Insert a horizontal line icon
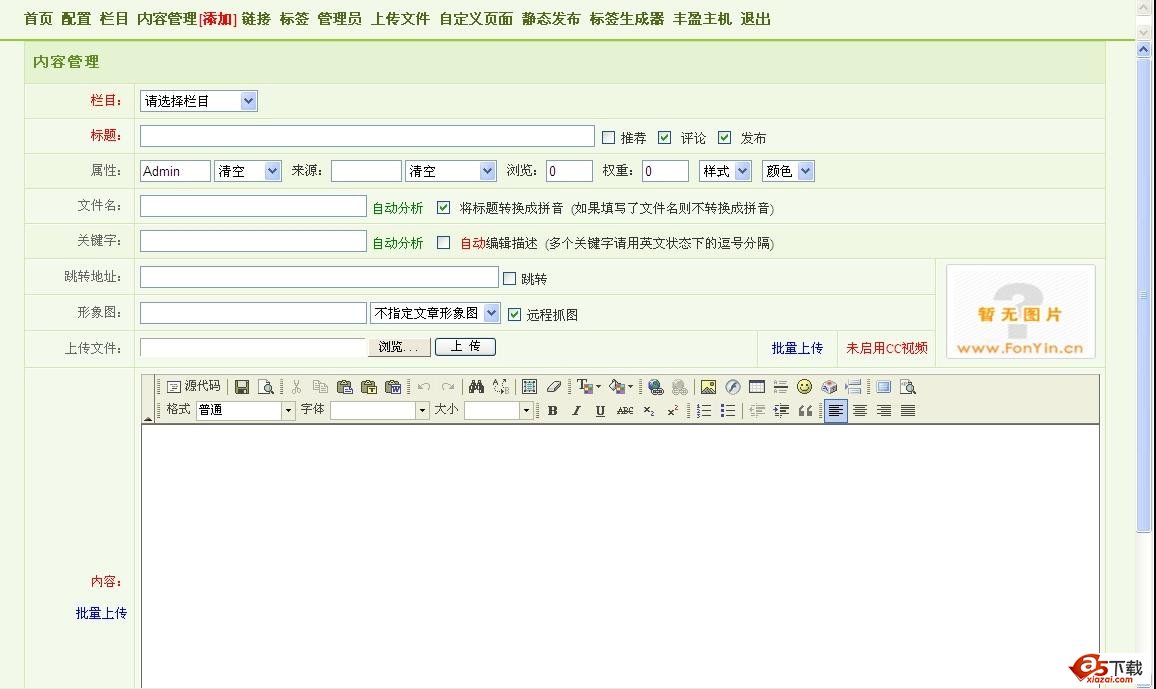Image resolution: width=1156 pixels, height=689 pixels. coord(781,387)
